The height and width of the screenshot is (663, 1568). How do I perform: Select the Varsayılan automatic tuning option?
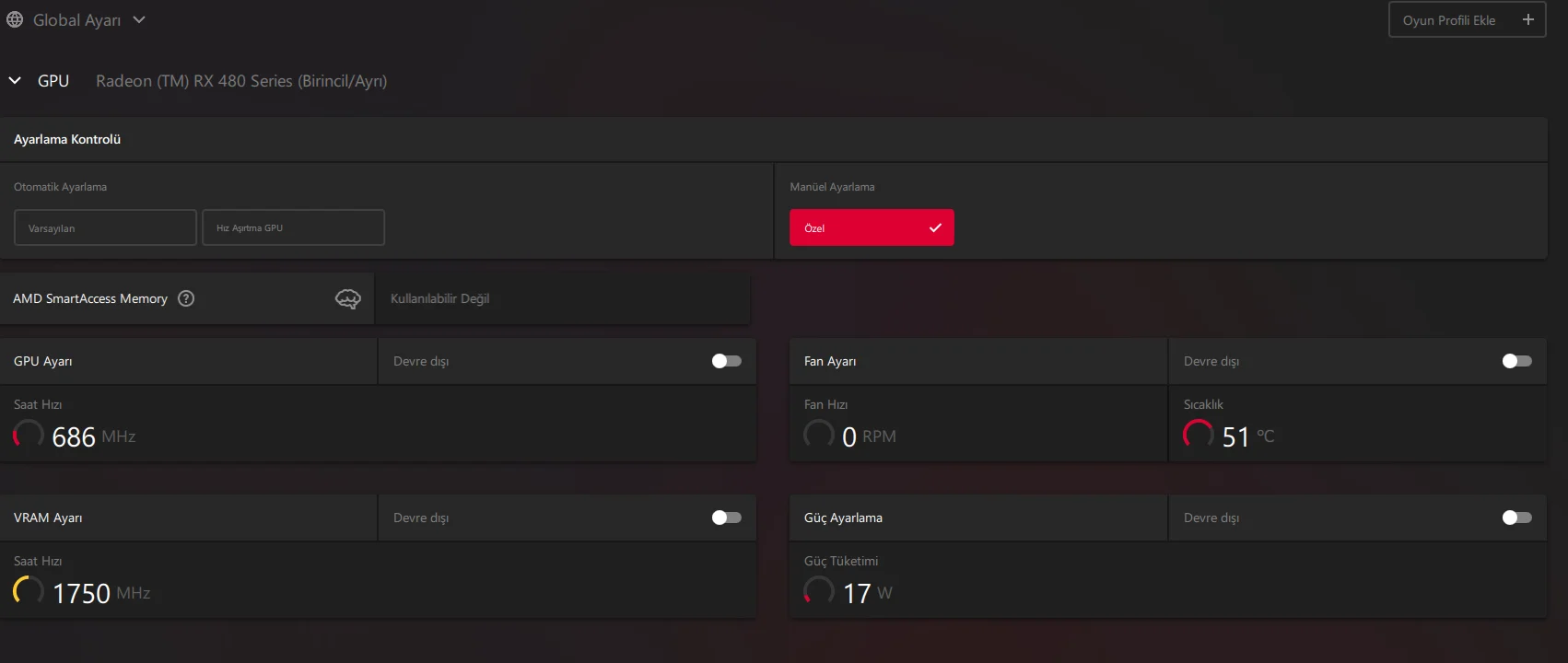point(105,227)
